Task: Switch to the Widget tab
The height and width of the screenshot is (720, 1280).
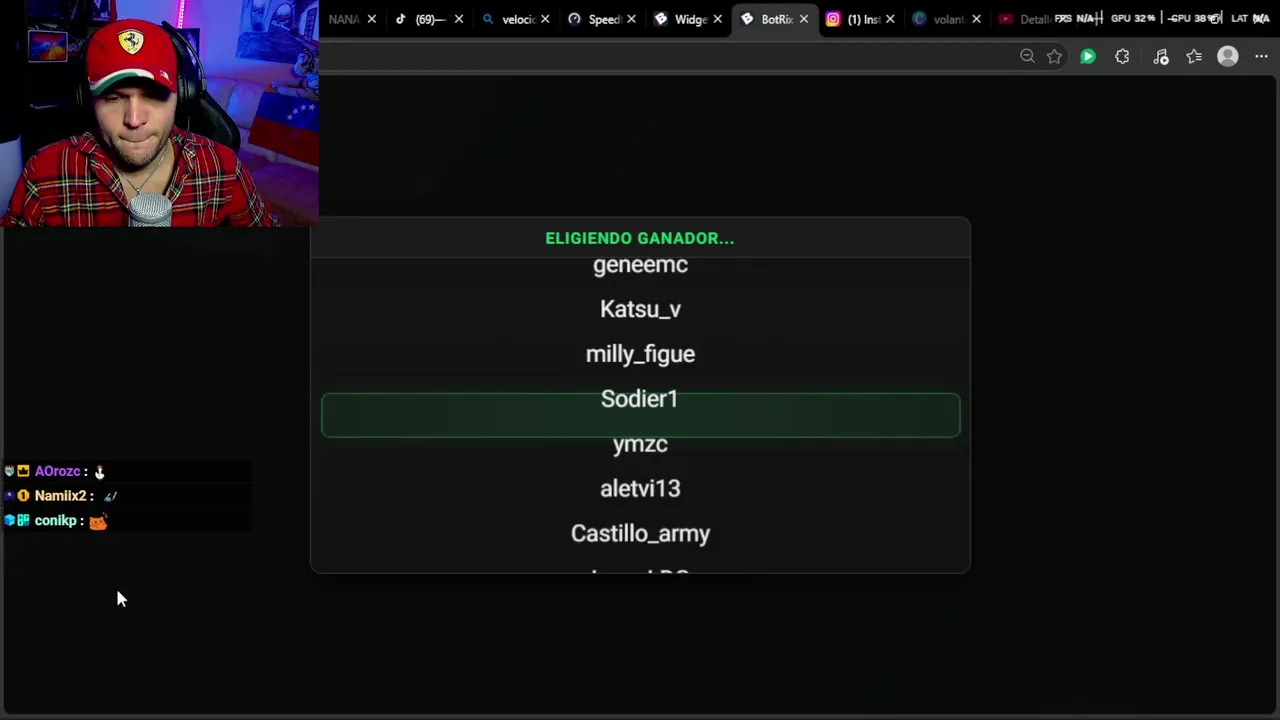Action: point(681,19)
